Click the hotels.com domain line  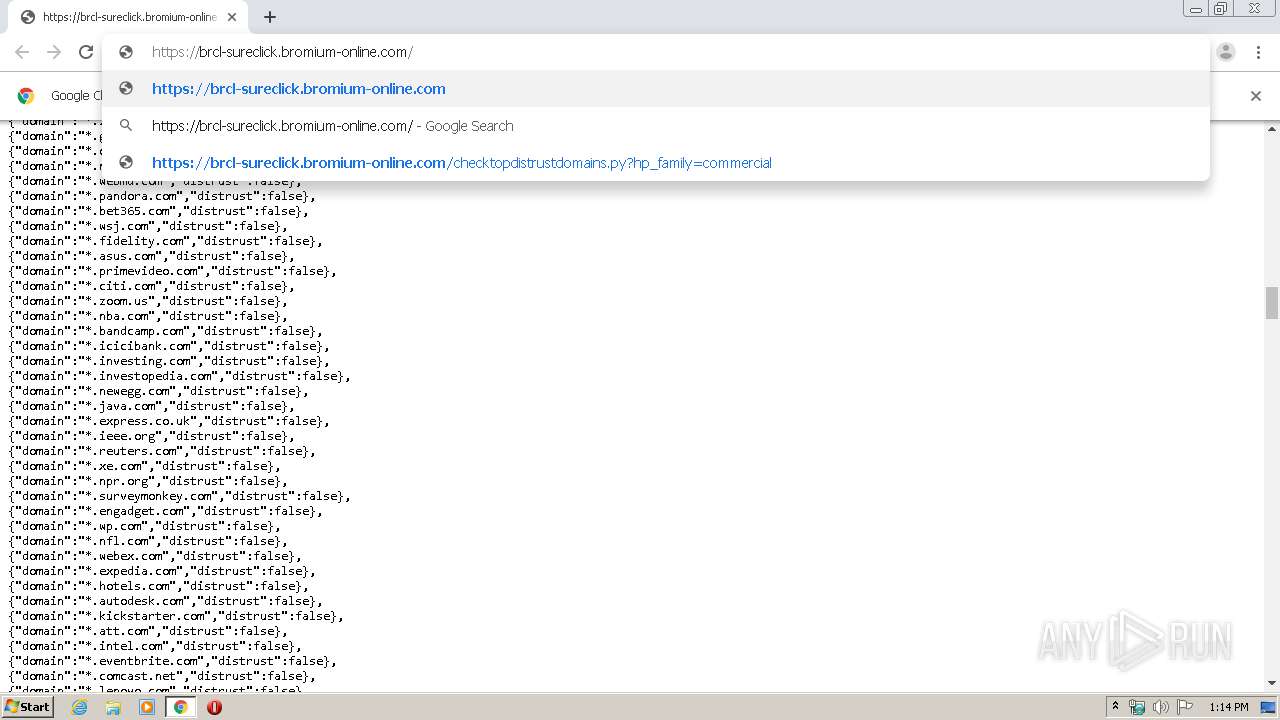coord(158,586)
